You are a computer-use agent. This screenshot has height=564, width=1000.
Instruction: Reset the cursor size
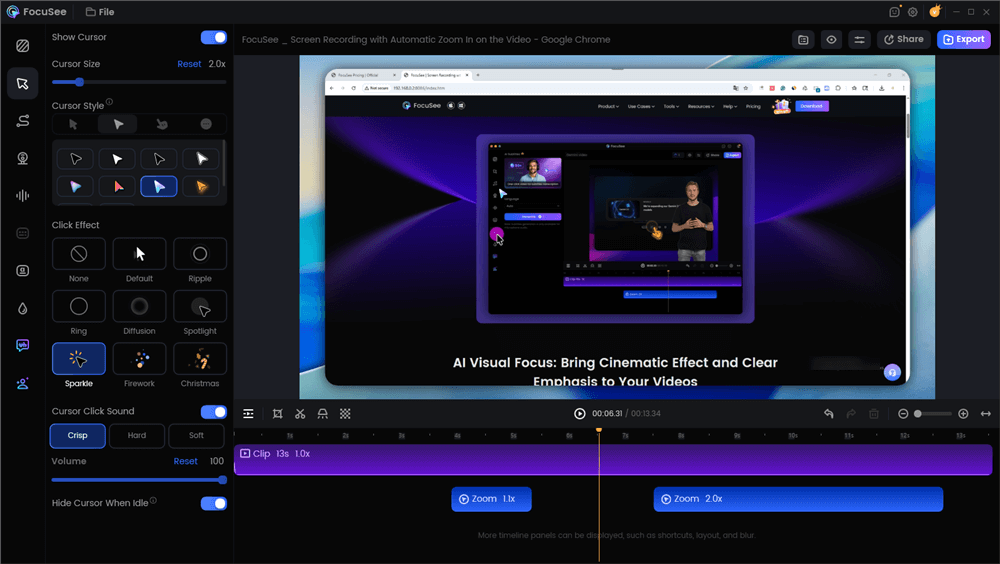[x=189, y=64]
